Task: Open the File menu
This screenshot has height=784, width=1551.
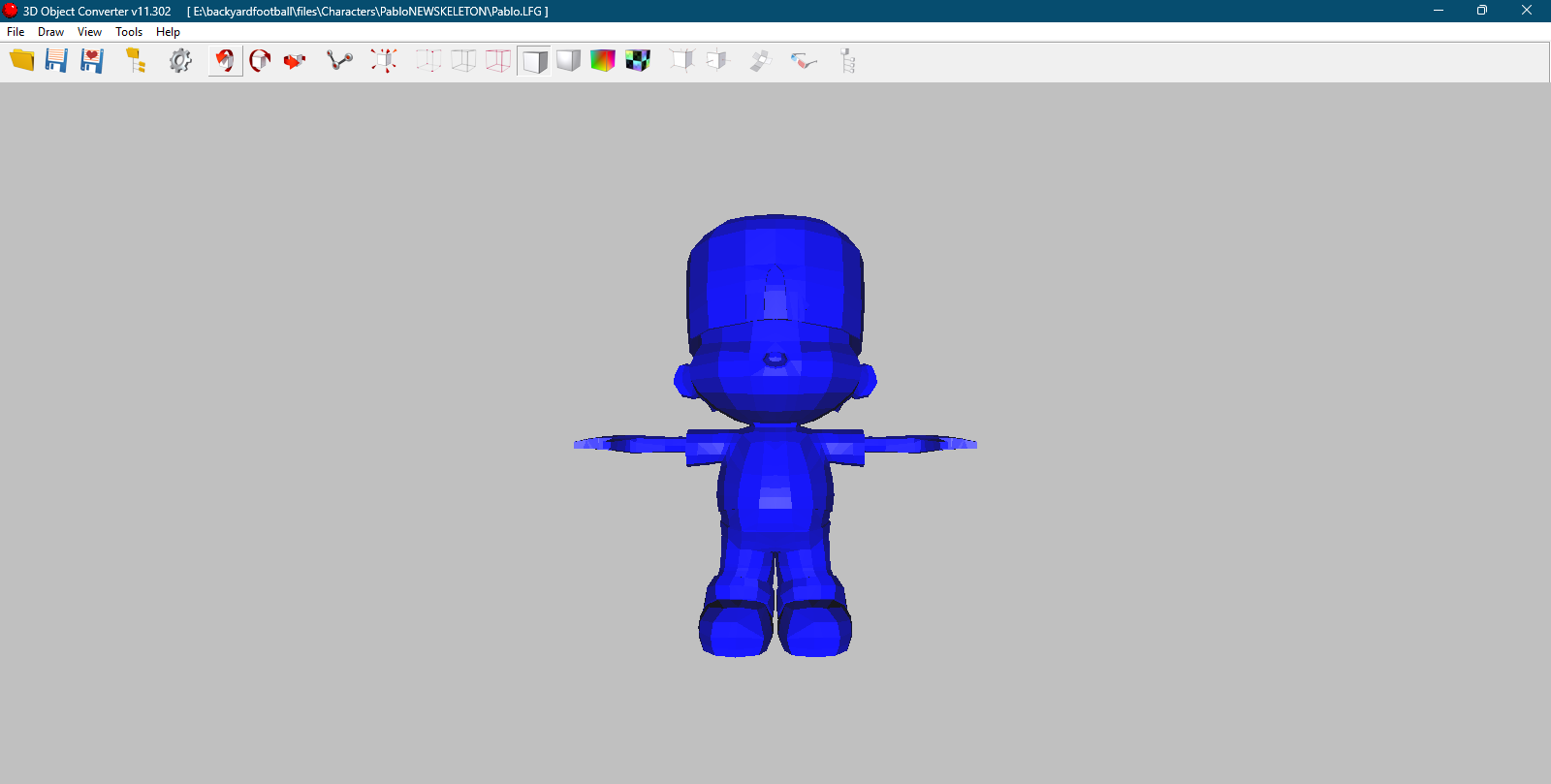Action: click(x=16, y=32)
